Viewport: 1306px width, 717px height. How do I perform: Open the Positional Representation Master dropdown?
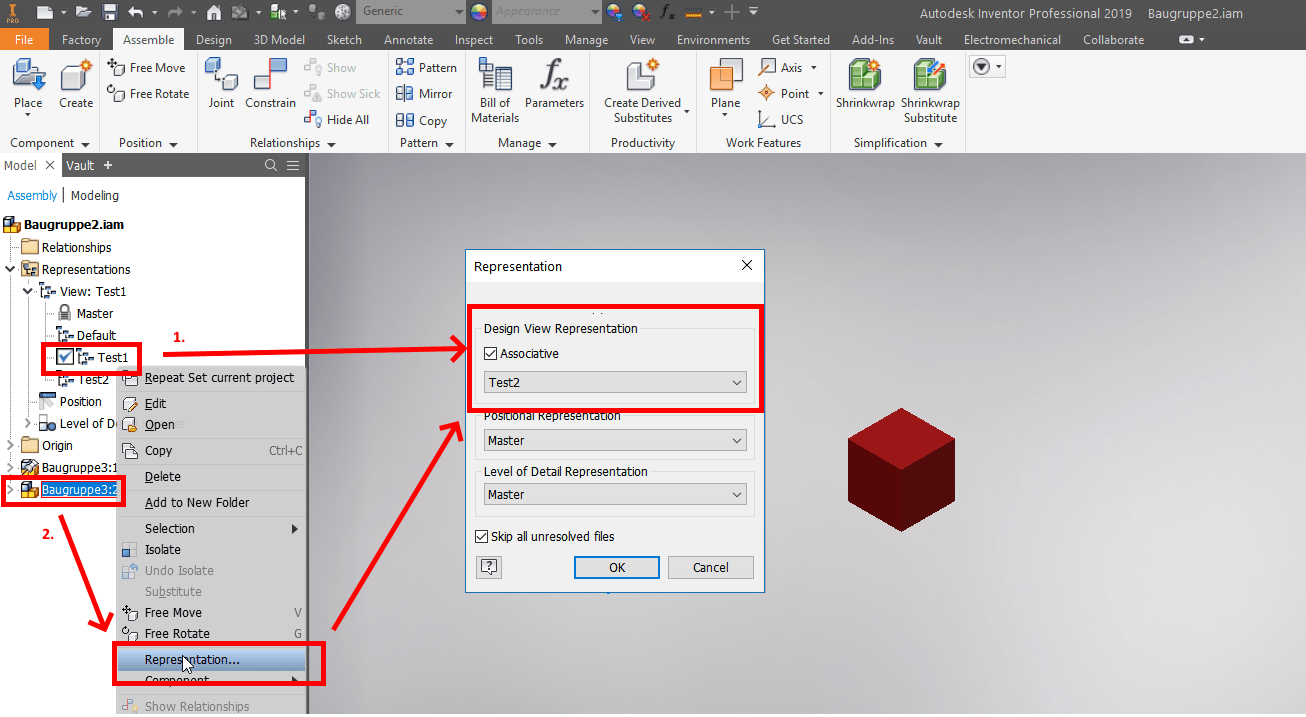737,440
